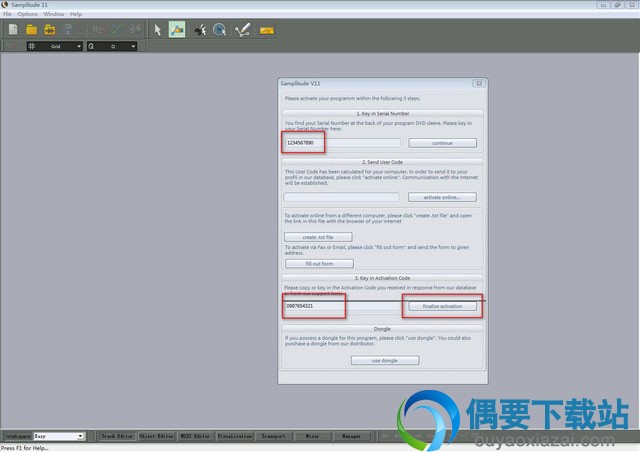The image size is (640, 452).
Task: Click the Object Editor workspace button
Action: click(156, 436)
